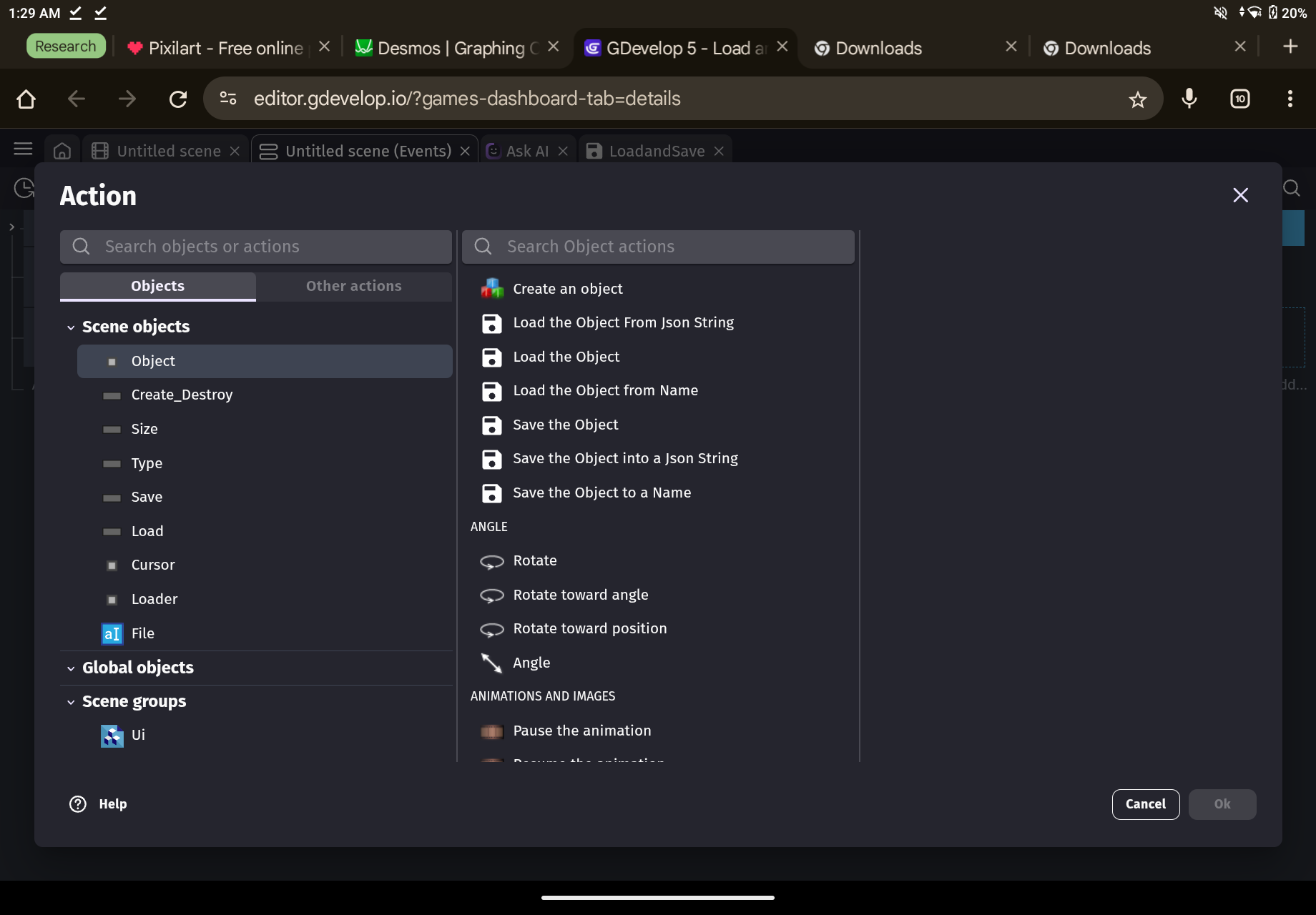This screenshot has height=915, width=1316.
Task: Bookmark the page with the star icon
Action: pos(1137,99)
